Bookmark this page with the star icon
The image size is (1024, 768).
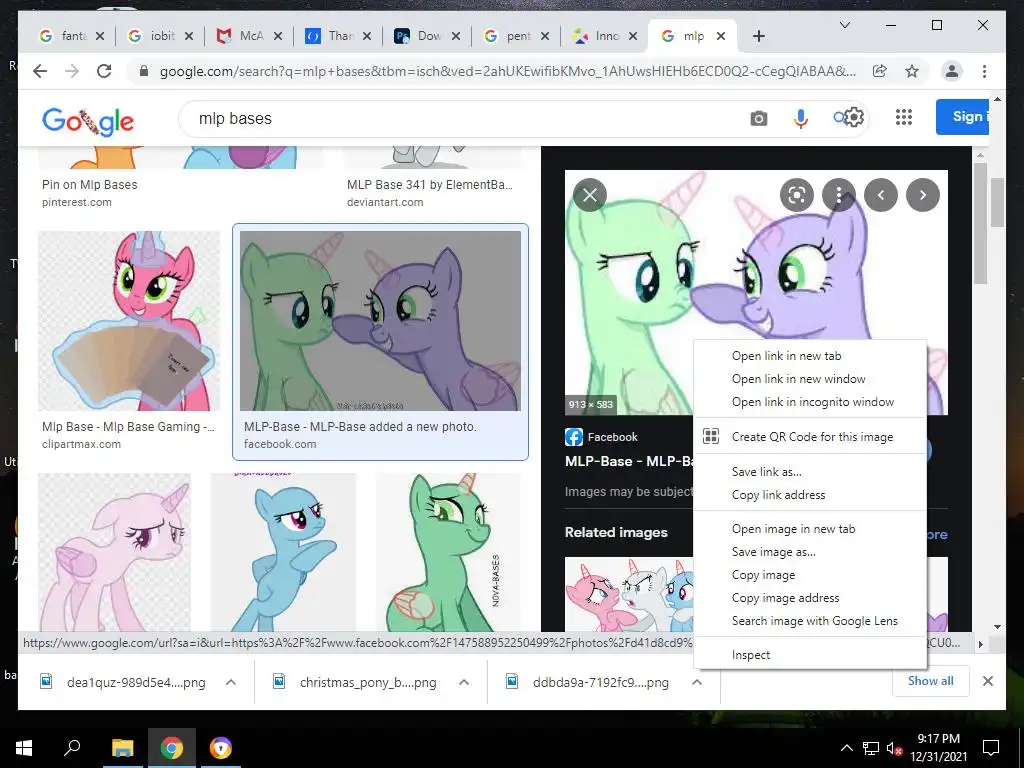coord(912,71)
